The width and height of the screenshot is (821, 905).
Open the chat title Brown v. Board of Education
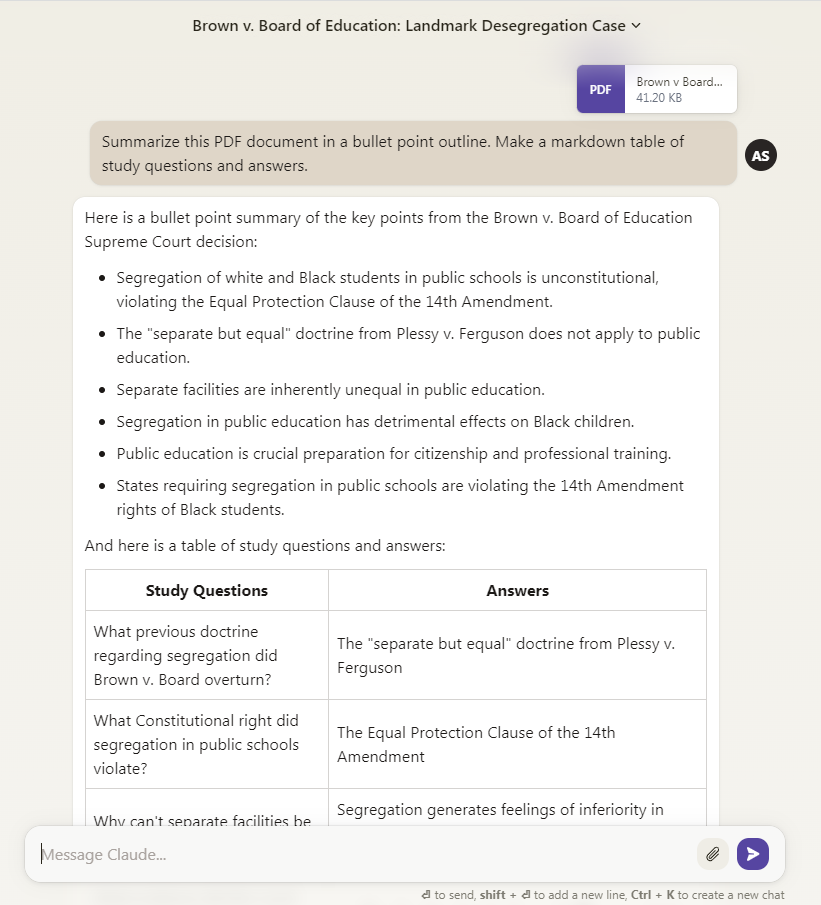pos(409,25)
